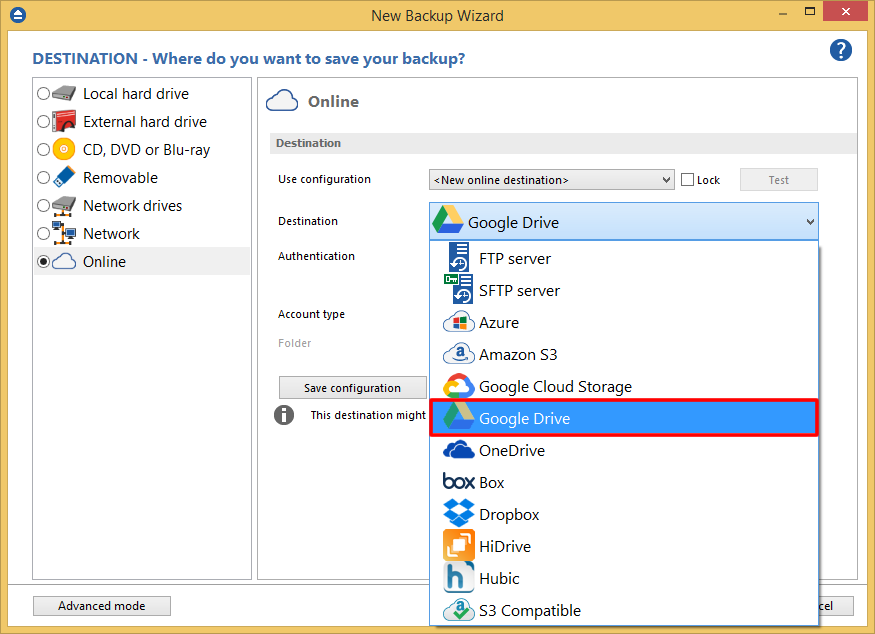The width and height of the screenshot is (875, 634).
Task: Click the Amazon S3 icon
Action: (x=458, y=355)
